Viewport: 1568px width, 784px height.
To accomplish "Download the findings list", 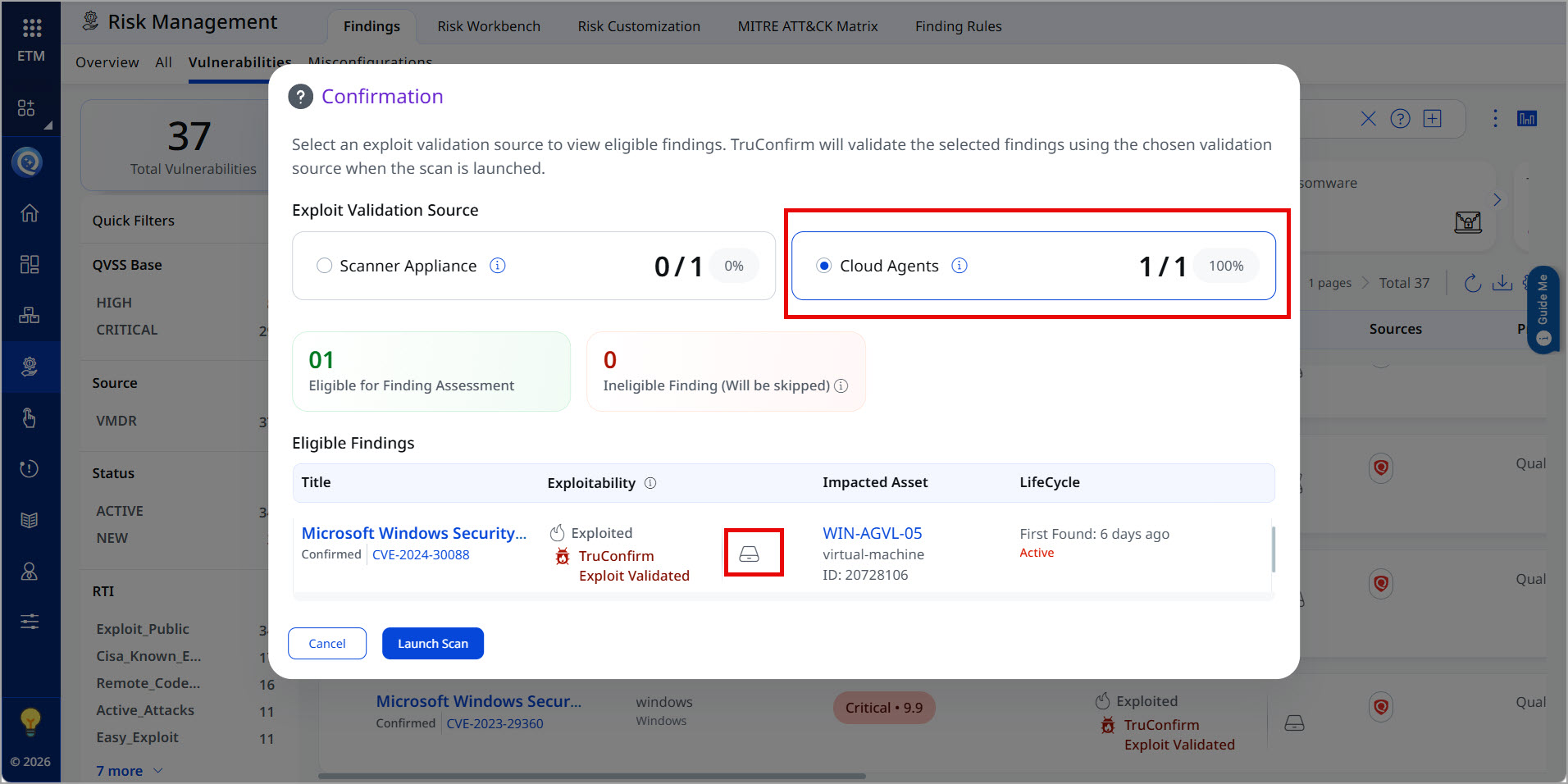I will tap(1502, 283).
